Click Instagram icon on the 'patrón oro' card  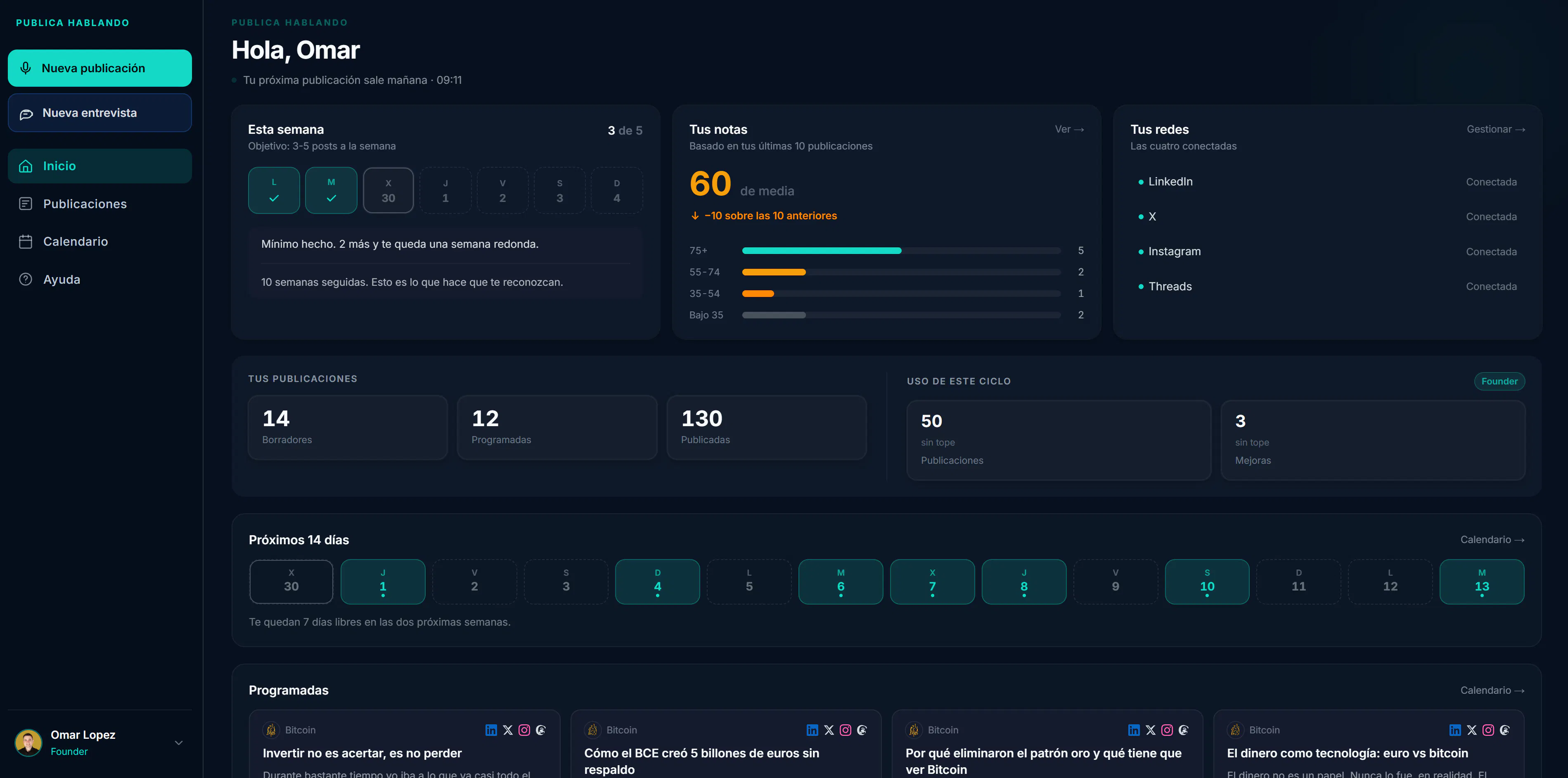1167,730
